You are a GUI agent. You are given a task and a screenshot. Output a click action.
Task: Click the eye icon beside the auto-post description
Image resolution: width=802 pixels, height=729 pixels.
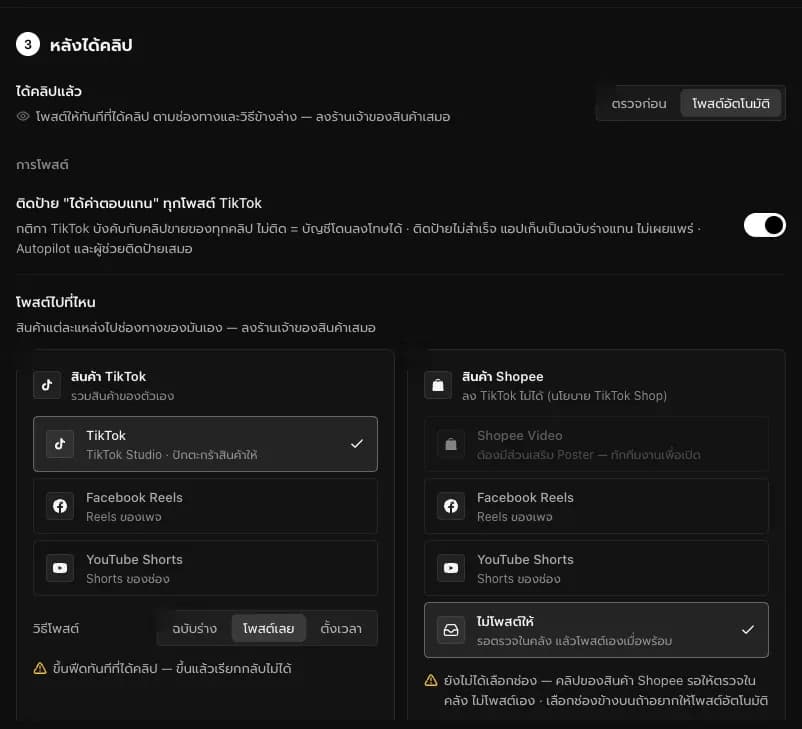(23, 116)
